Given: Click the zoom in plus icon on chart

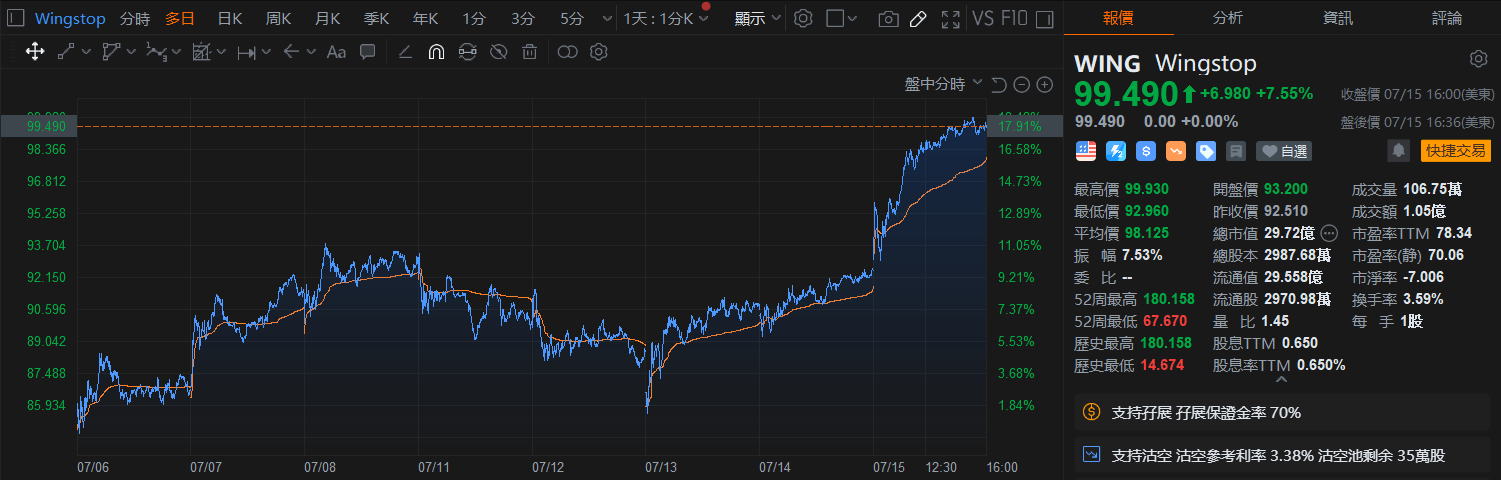Looking at the screenshot, I should [1044, 85].
